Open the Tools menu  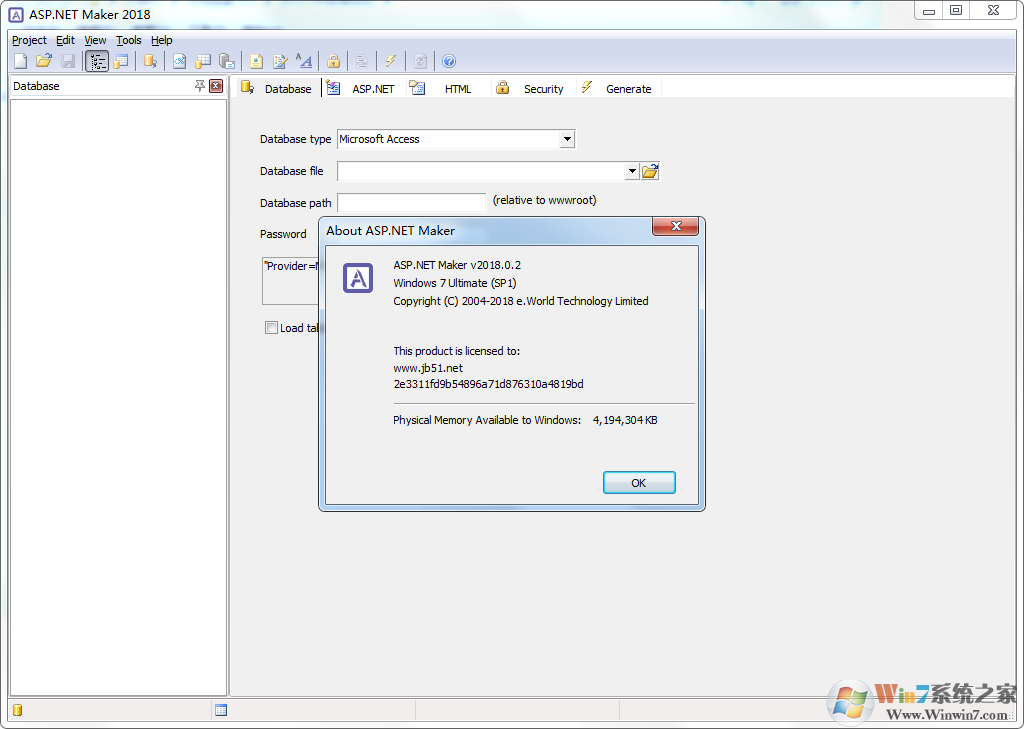pos(128,40)
